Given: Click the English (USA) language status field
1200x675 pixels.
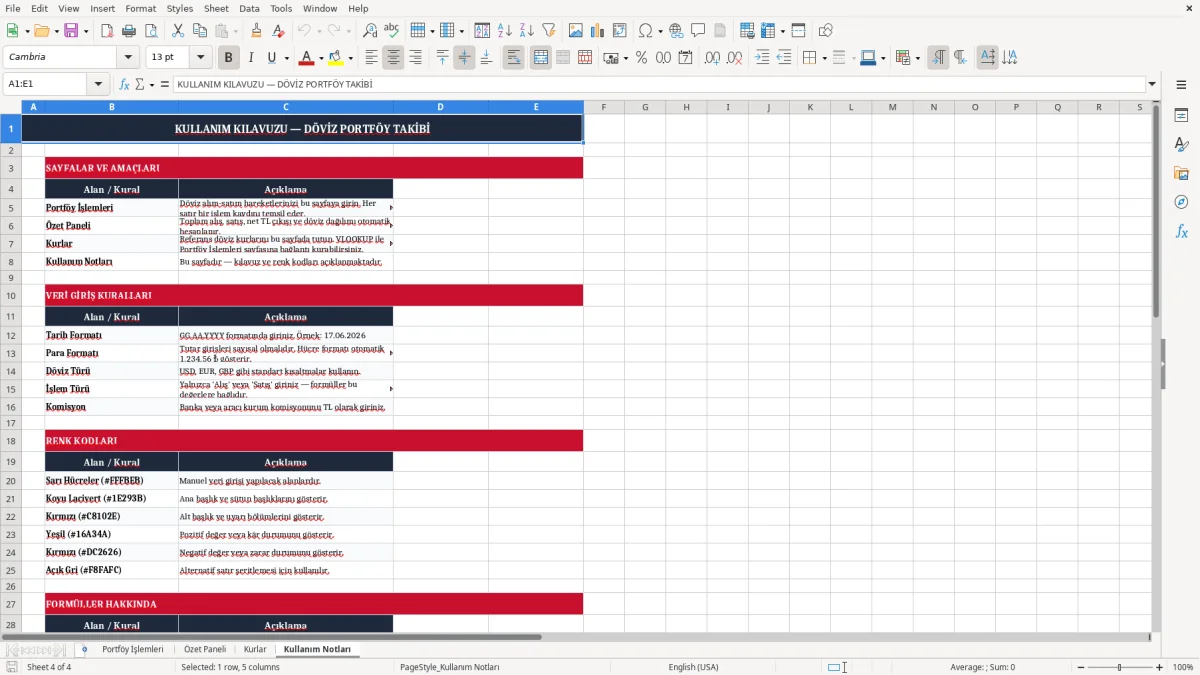Looking at the screenshot, I should pos(693,667).
